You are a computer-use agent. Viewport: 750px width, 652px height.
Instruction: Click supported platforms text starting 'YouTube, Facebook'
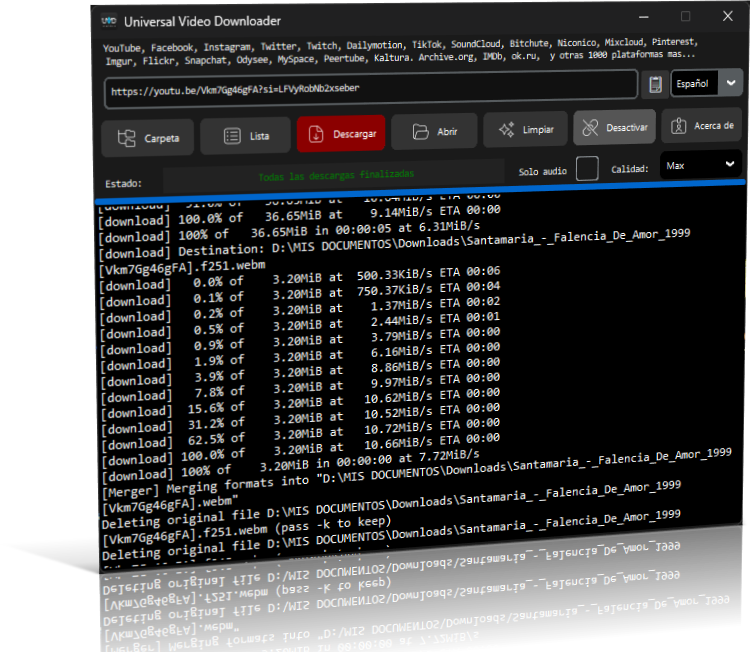[x=400, y=51]
